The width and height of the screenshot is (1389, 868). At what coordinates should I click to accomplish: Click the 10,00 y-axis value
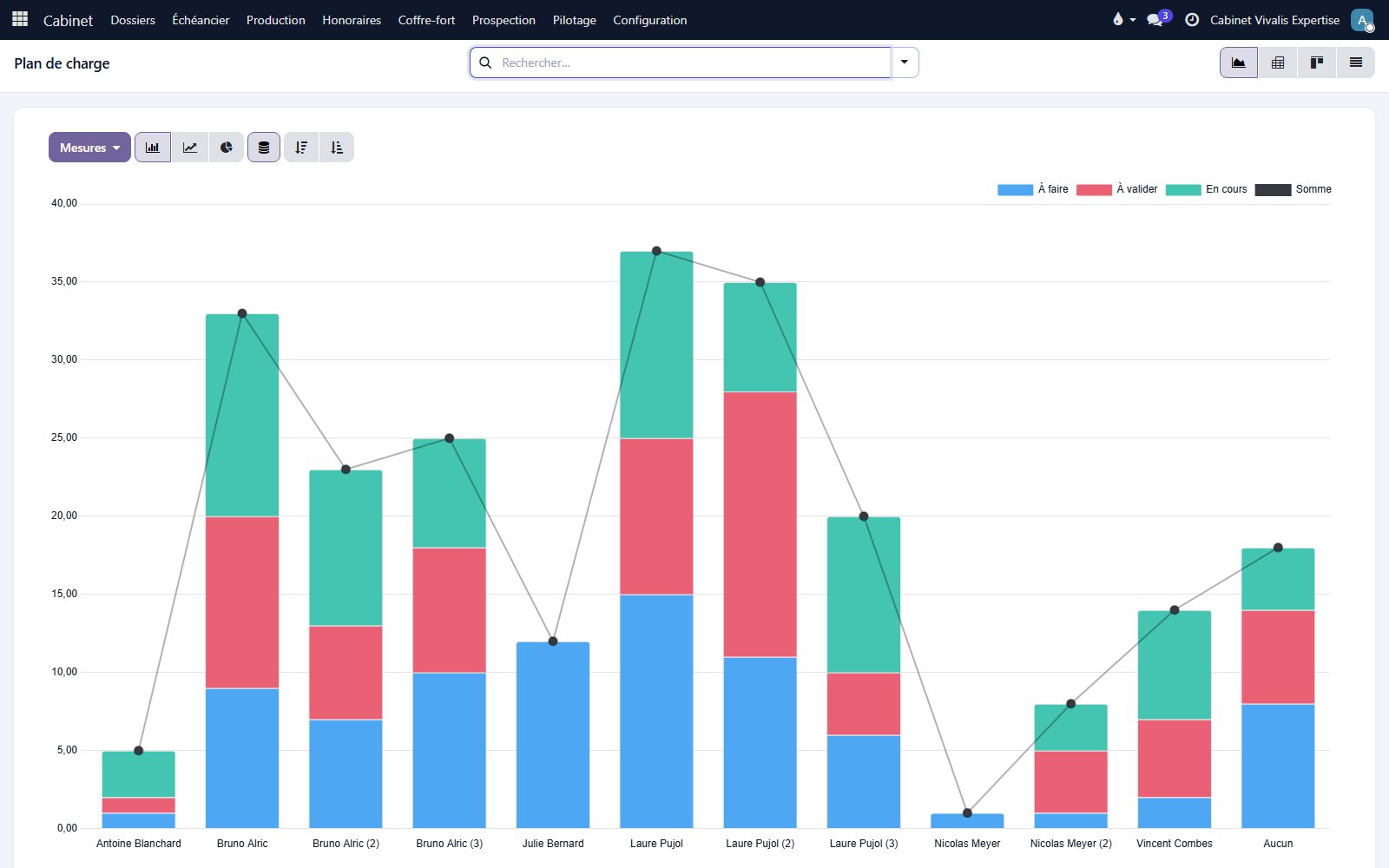pyautogui.click(x=64, y=672)
